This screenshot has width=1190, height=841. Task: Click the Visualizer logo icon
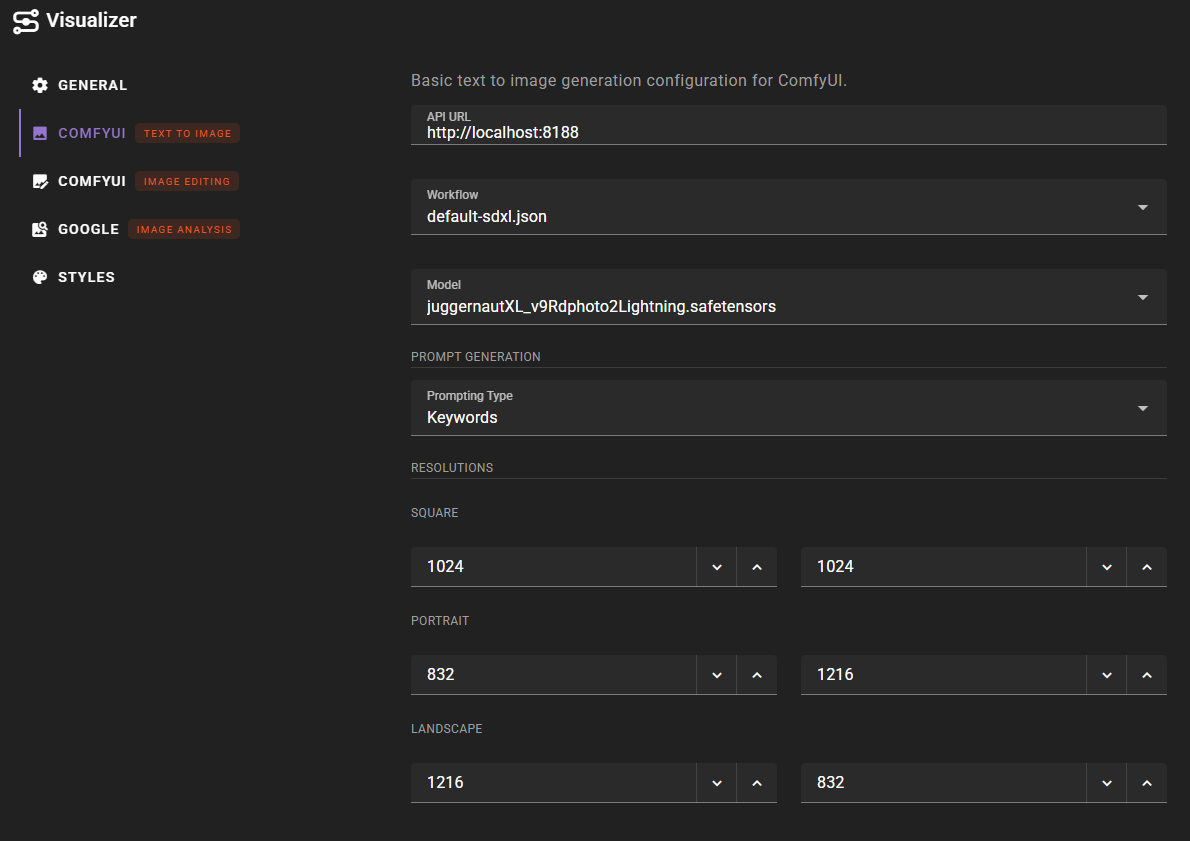[26, 20]
